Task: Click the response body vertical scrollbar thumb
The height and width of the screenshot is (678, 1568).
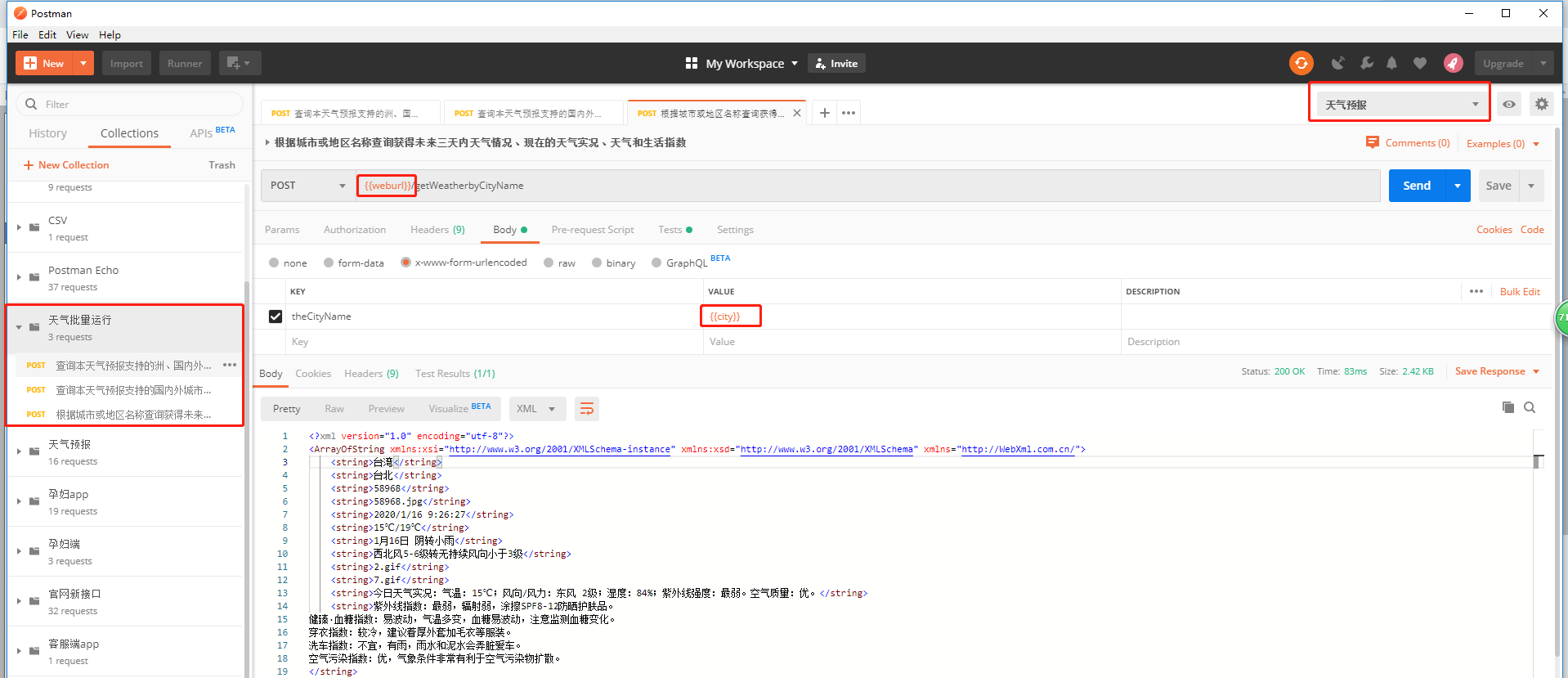Action: (x=1539, y=461)
